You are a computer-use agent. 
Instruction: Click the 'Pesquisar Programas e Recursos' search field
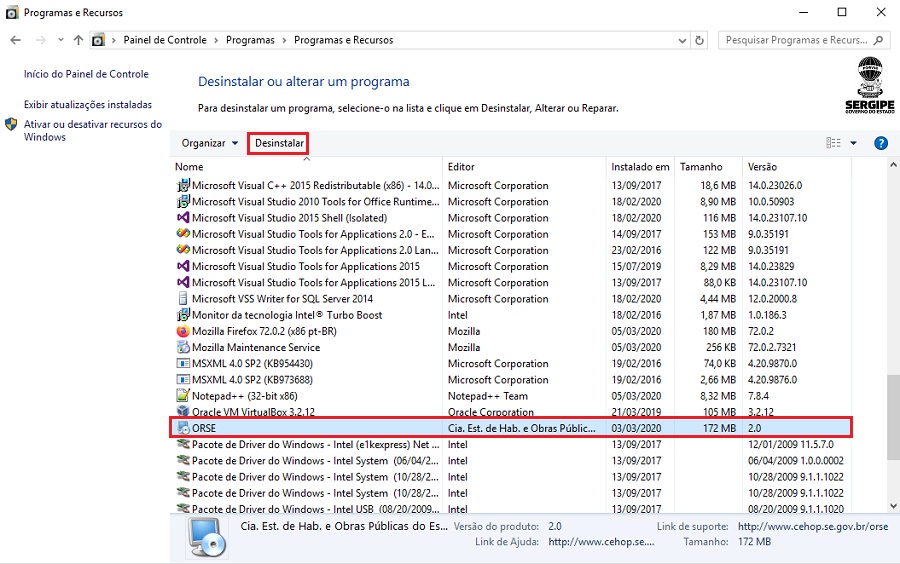tap(795, 40)
